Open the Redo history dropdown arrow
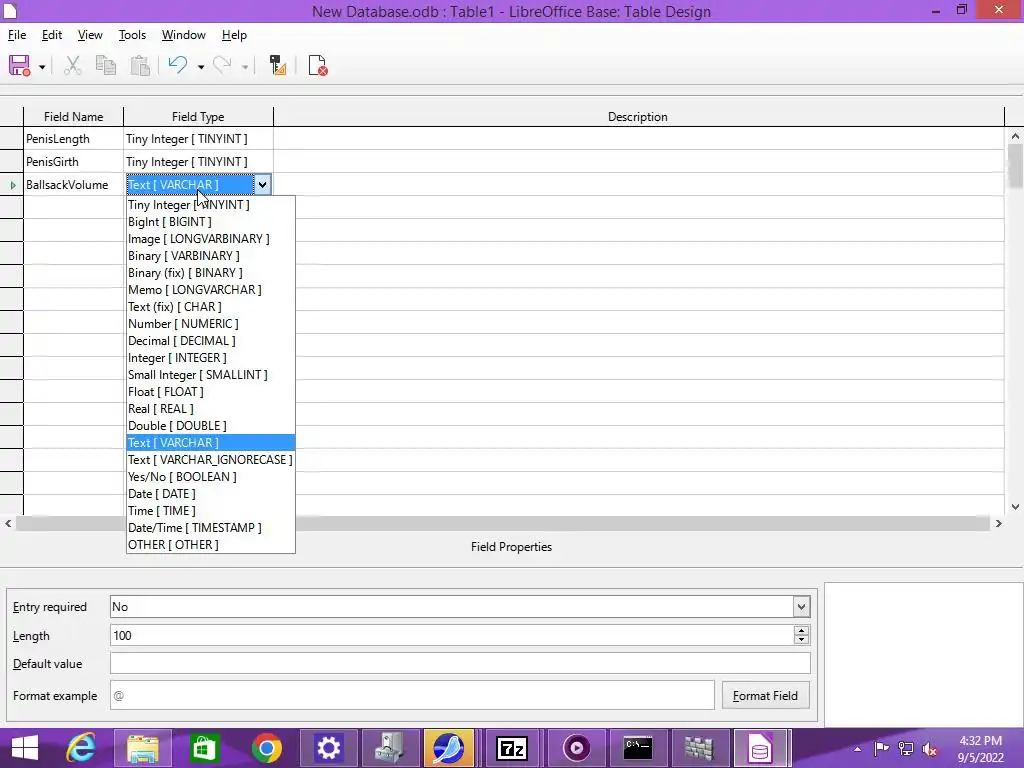The height and width of the screenshot is (768, 1024). (245, 67)
